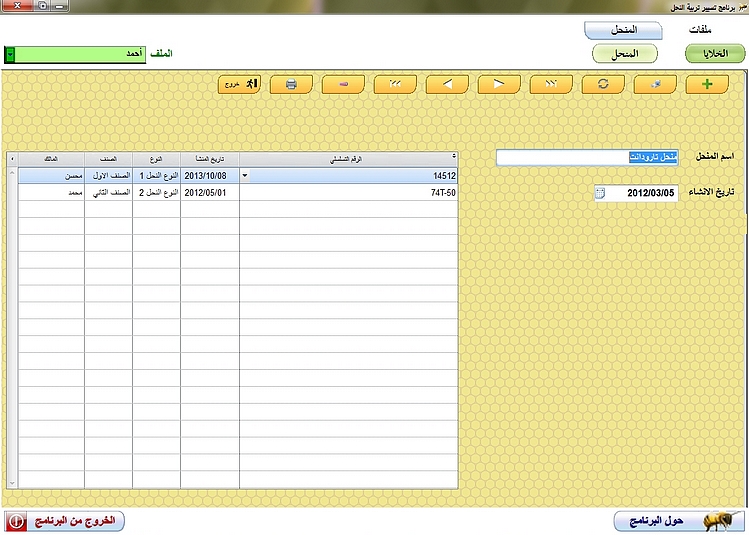The height and width of the screenshot is (535, 749).
Task: Jump using the double-chevron button left of previous arrow
Action: tap(395, 84)
